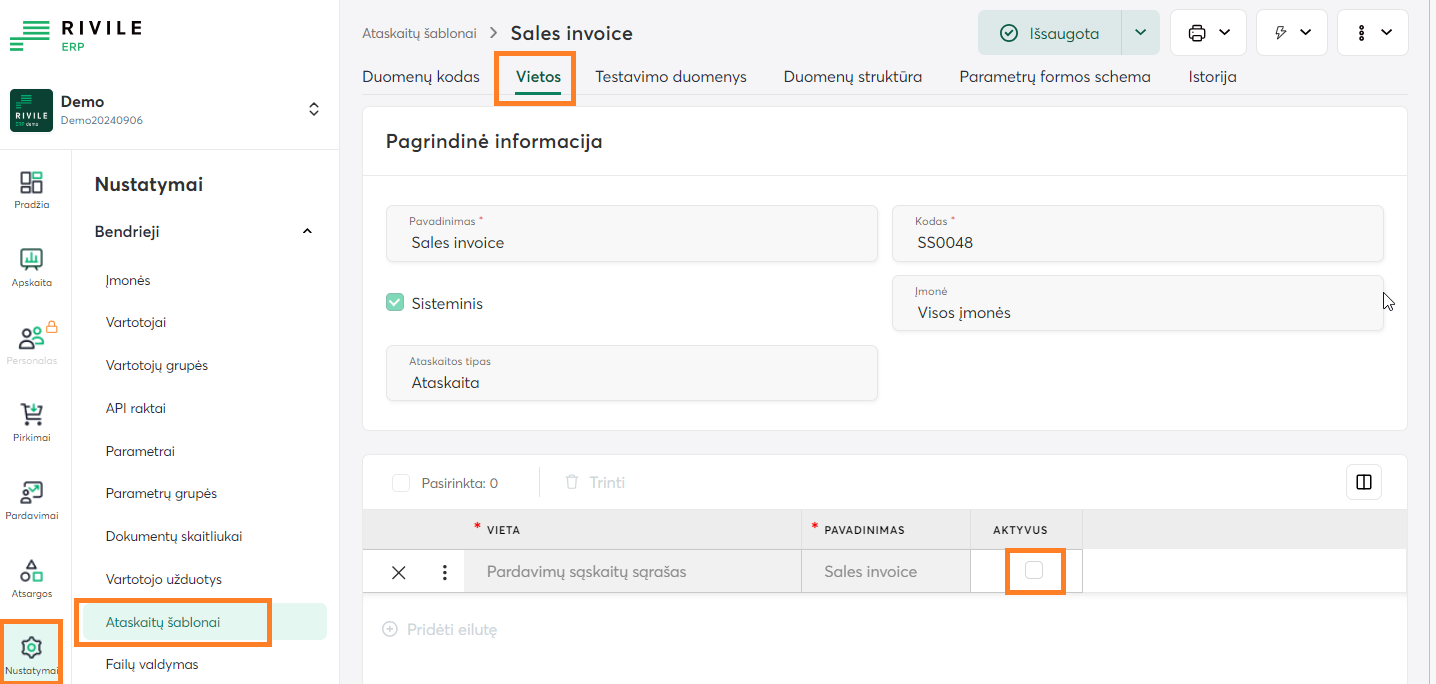The image size is (1436, 684).
Task: Tick the Pasirinkta select-all checkbox
Action: [401, 483]
